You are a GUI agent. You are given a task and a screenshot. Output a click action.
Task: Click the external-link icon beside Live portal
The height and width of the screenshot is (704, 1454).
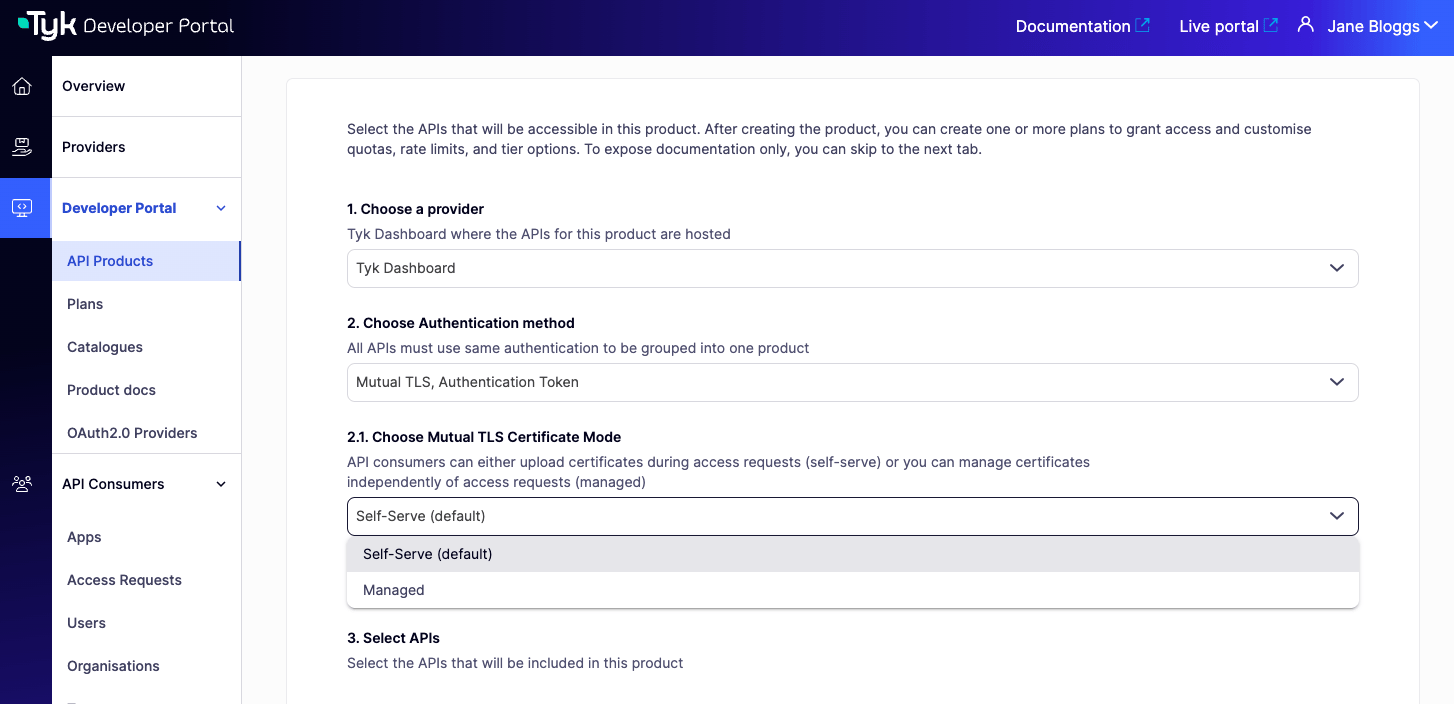1270,25
